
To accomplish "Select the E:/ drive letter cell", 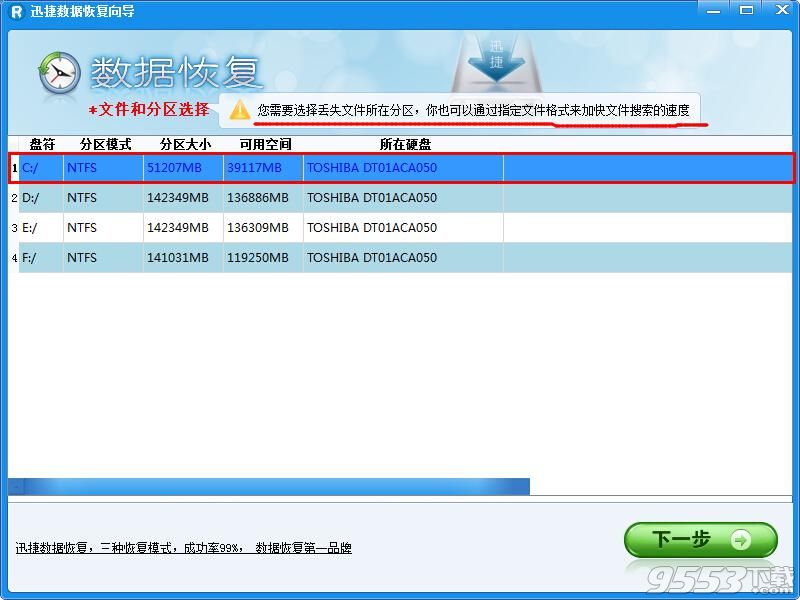I will point(41,228).
